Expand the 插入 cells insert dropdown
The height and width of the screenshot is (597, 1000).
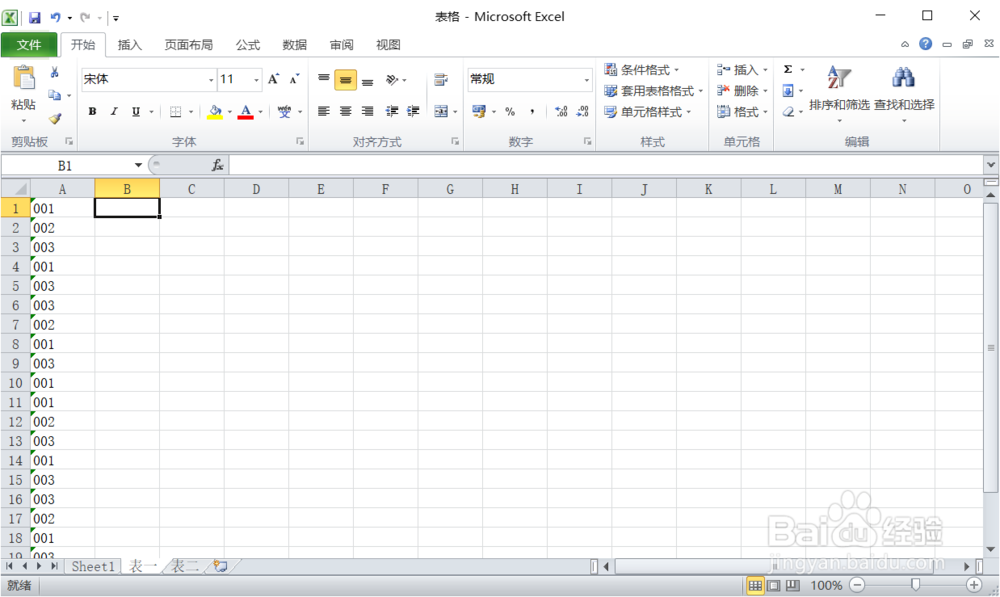pyautogui.click(x=765, y=70)
